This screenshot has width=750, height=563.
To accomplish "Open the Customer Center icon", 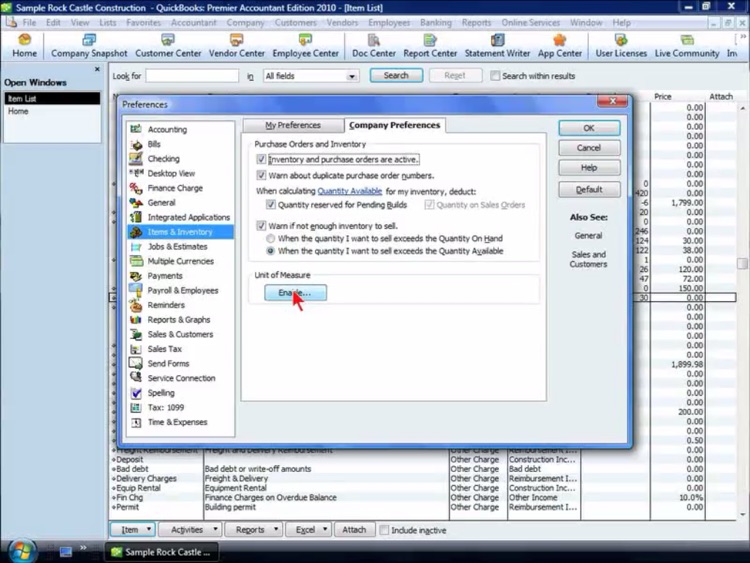I will pos(168,46).
